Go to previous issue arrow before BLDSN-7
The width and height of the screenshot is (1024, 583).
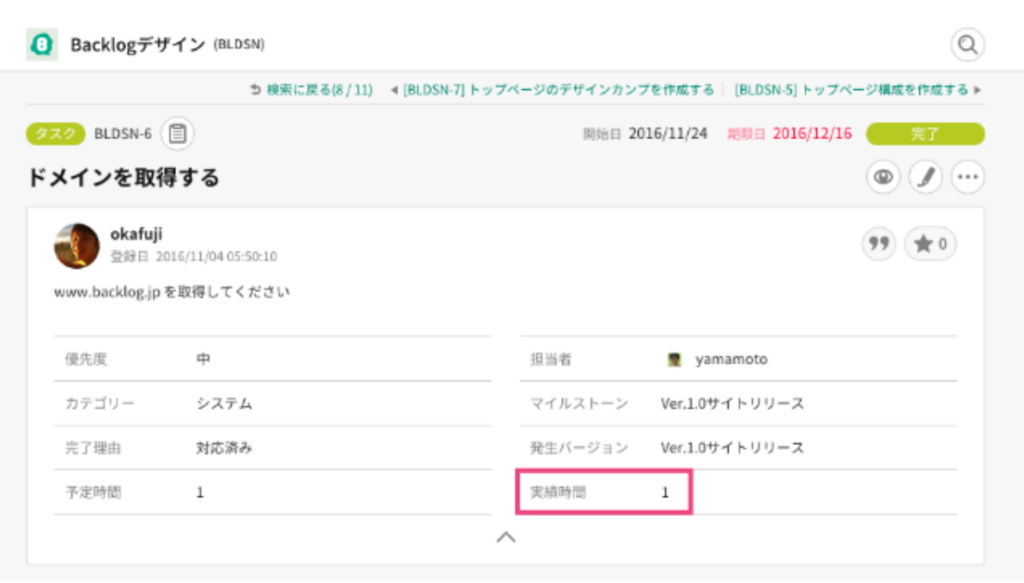point(394,90)
